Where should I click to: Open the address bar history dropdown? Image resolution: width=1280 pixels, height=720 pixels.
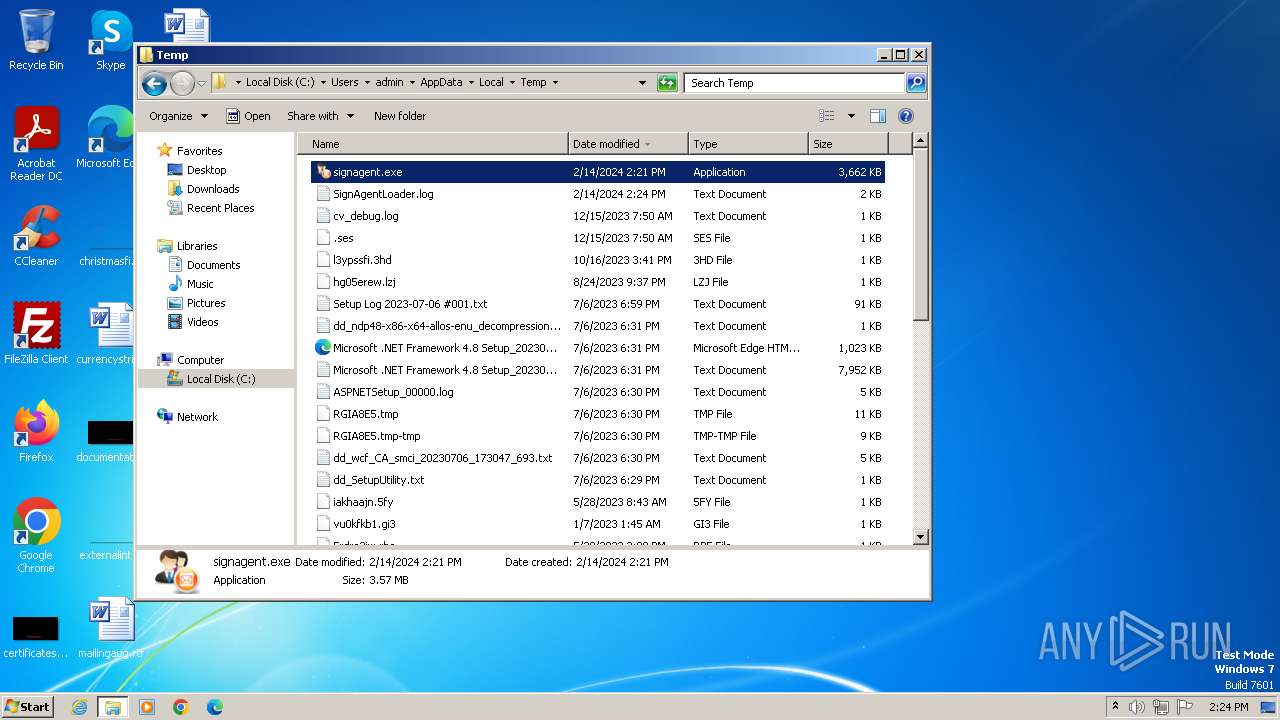[642, 83]
